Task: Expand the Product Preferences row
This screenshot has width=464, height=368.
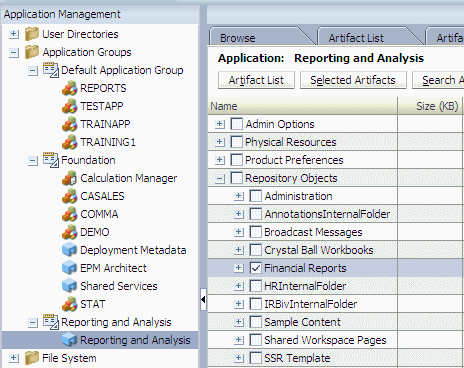Action: 219,160
